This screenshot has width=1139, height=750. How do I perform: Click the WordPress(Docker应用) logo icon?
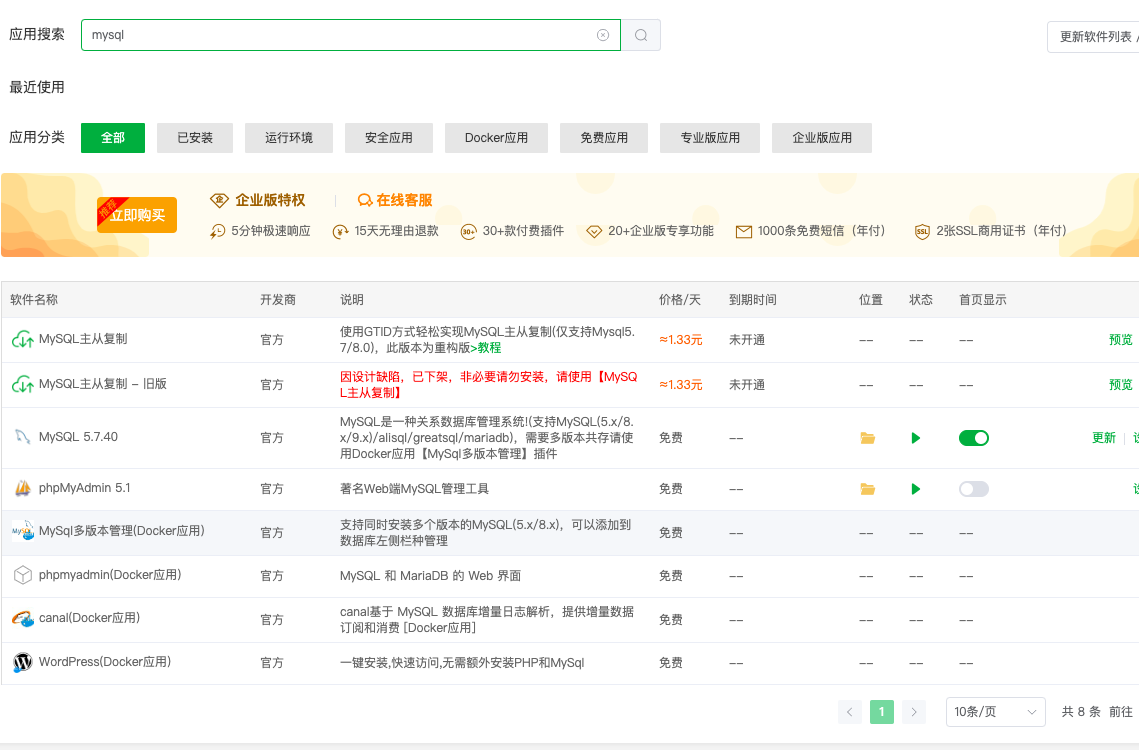23,662
